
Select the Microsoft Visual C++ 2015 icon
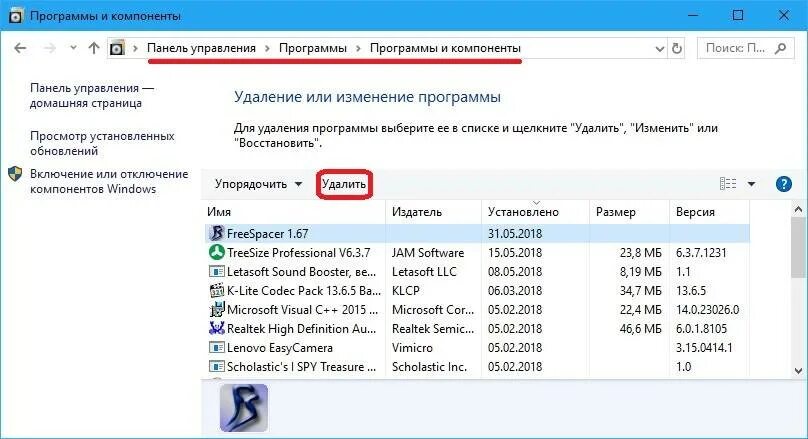pos(216,310)
